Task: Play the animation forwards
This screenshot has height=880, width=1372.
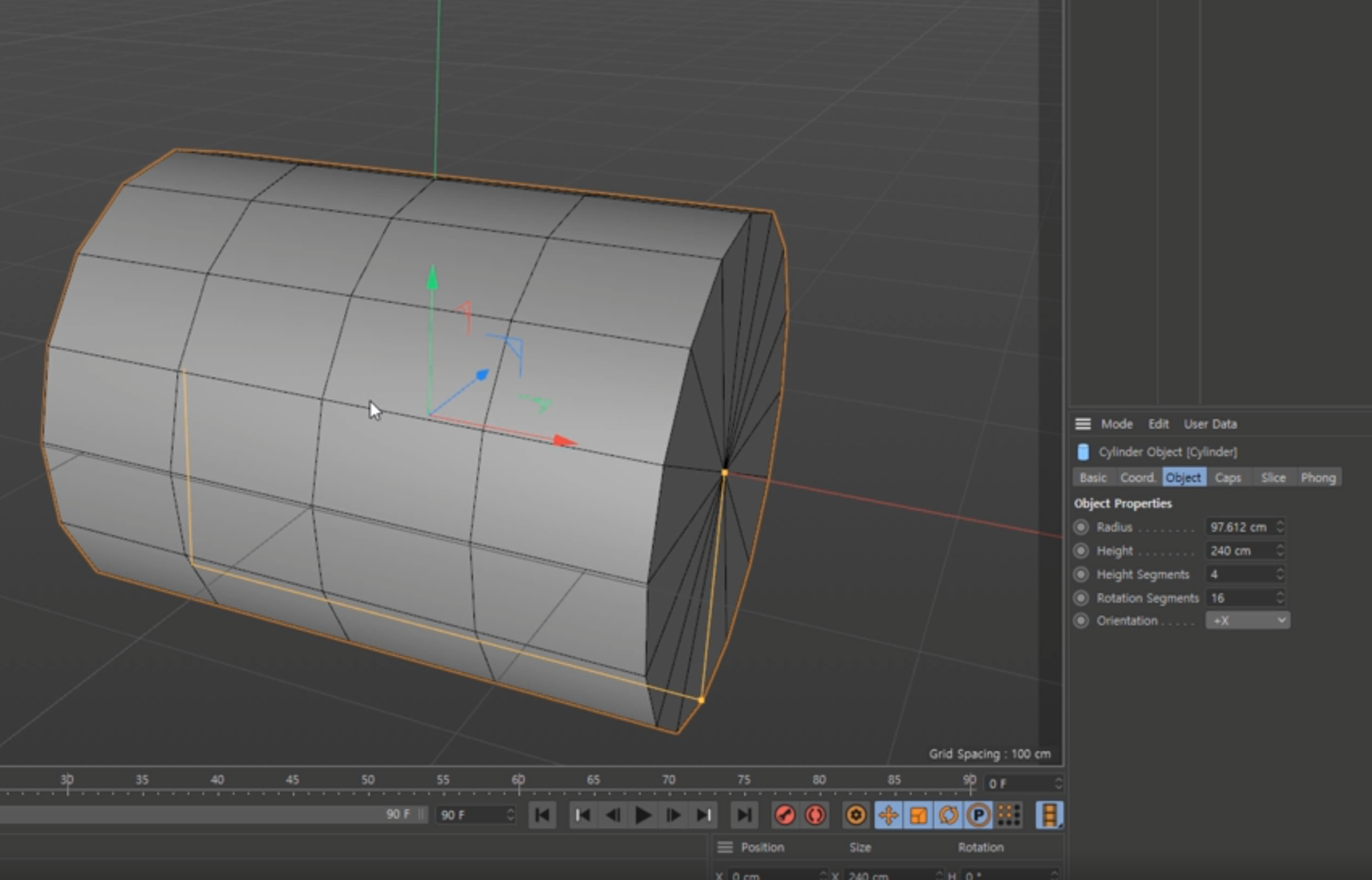Action: (x=642, y=815)
